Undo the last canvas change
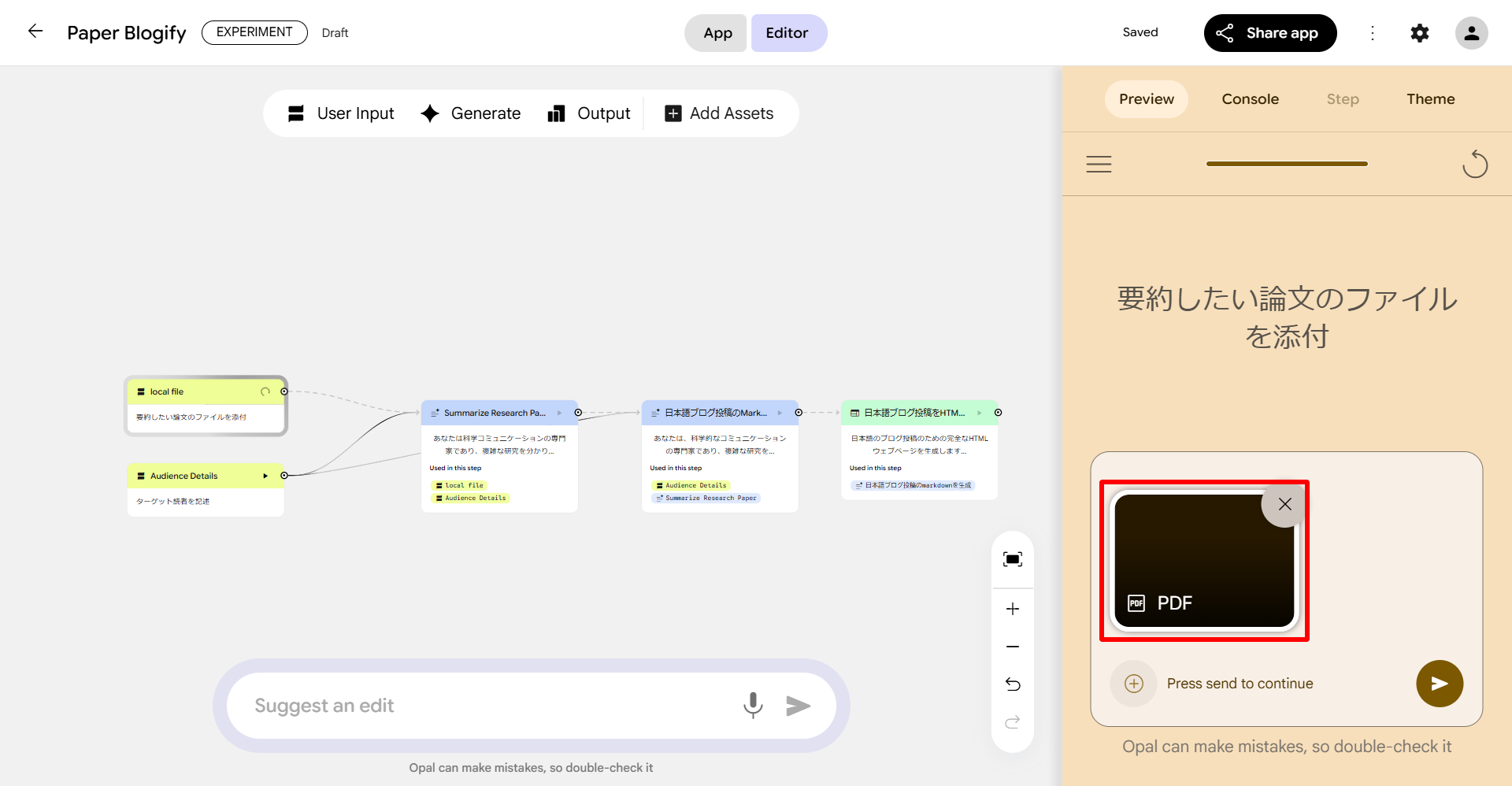Image resolution: width=1512 pixels, height=786 pixels. point(1013,684)
